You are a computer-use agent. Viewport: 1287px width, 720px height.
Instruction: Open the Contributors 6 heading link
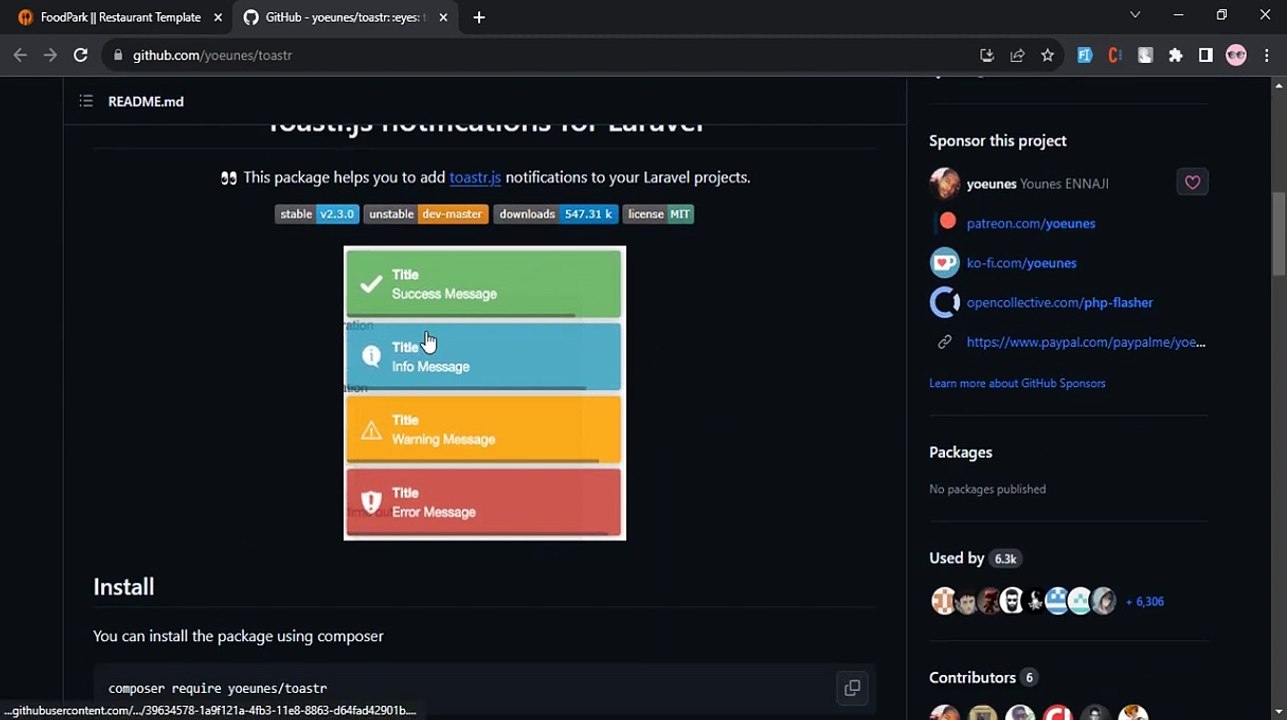point(984,677)
